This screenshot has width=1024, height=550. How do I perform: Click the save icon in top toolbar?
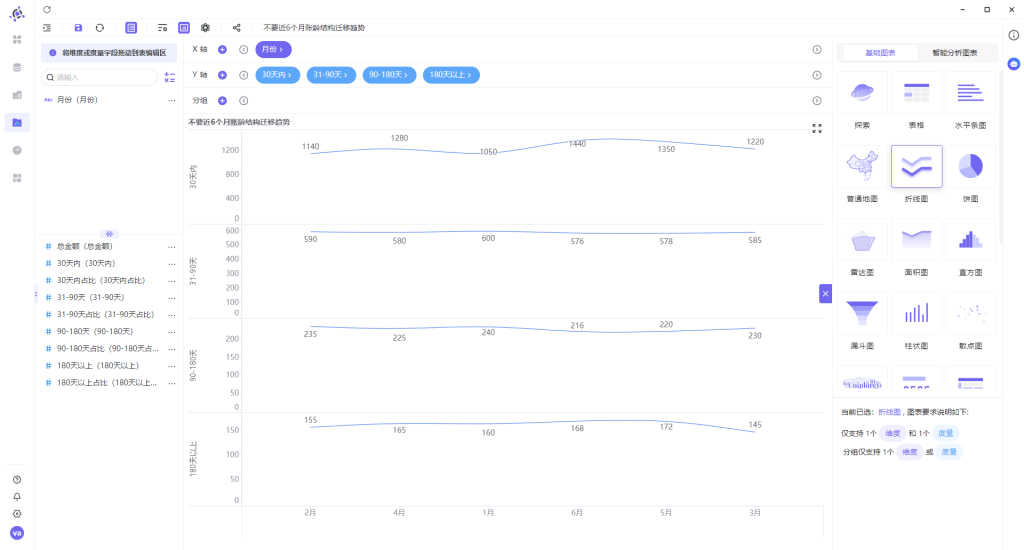coord(78,28)
